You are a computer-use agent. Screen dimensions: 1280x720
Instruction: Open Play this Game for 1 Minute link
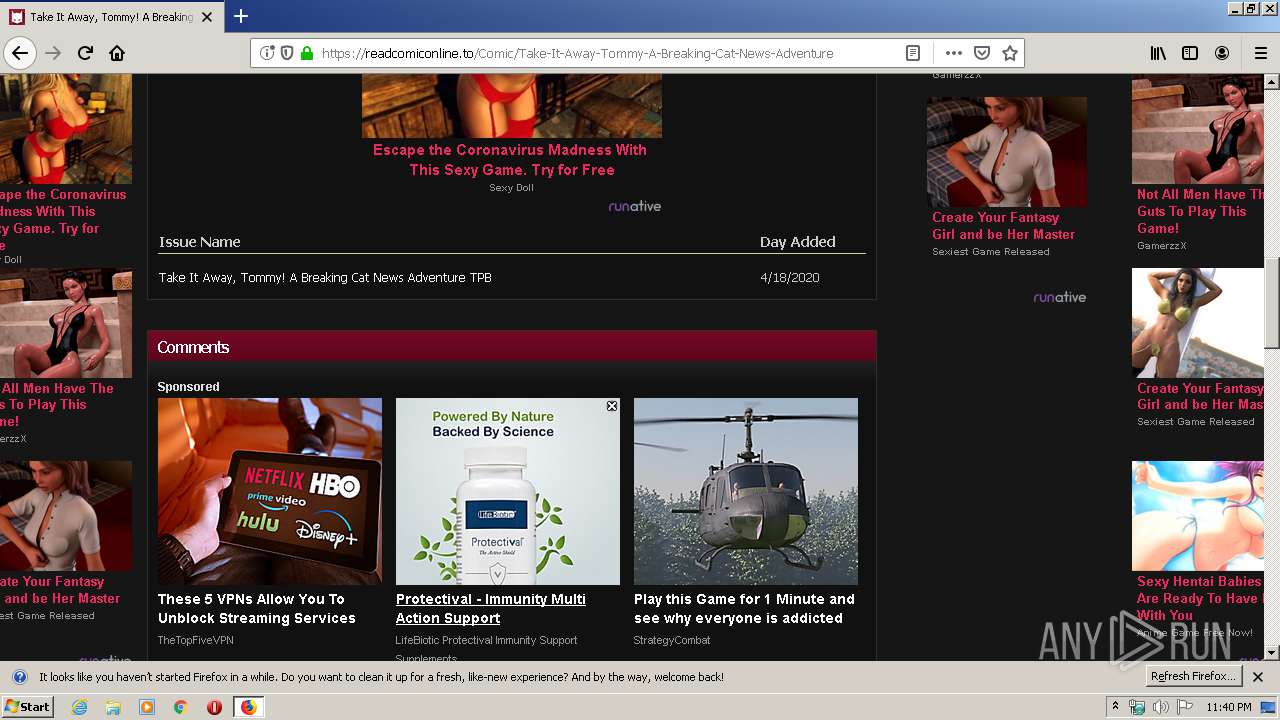point(744,608)
